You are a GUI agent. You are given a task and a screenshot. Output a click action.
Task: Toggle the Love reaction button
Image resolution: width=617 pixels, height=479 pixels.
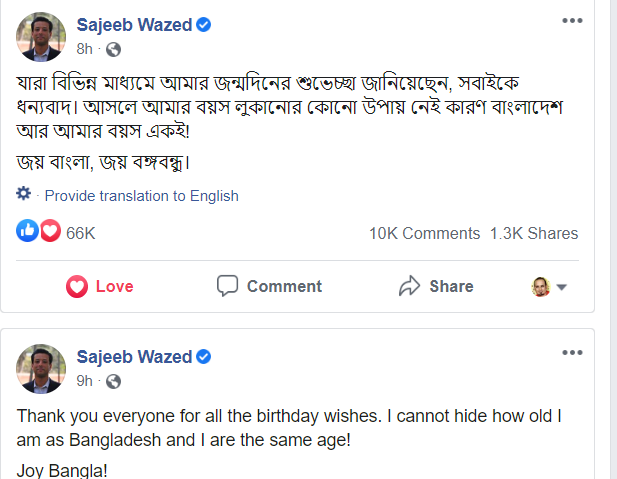[100, 286]
